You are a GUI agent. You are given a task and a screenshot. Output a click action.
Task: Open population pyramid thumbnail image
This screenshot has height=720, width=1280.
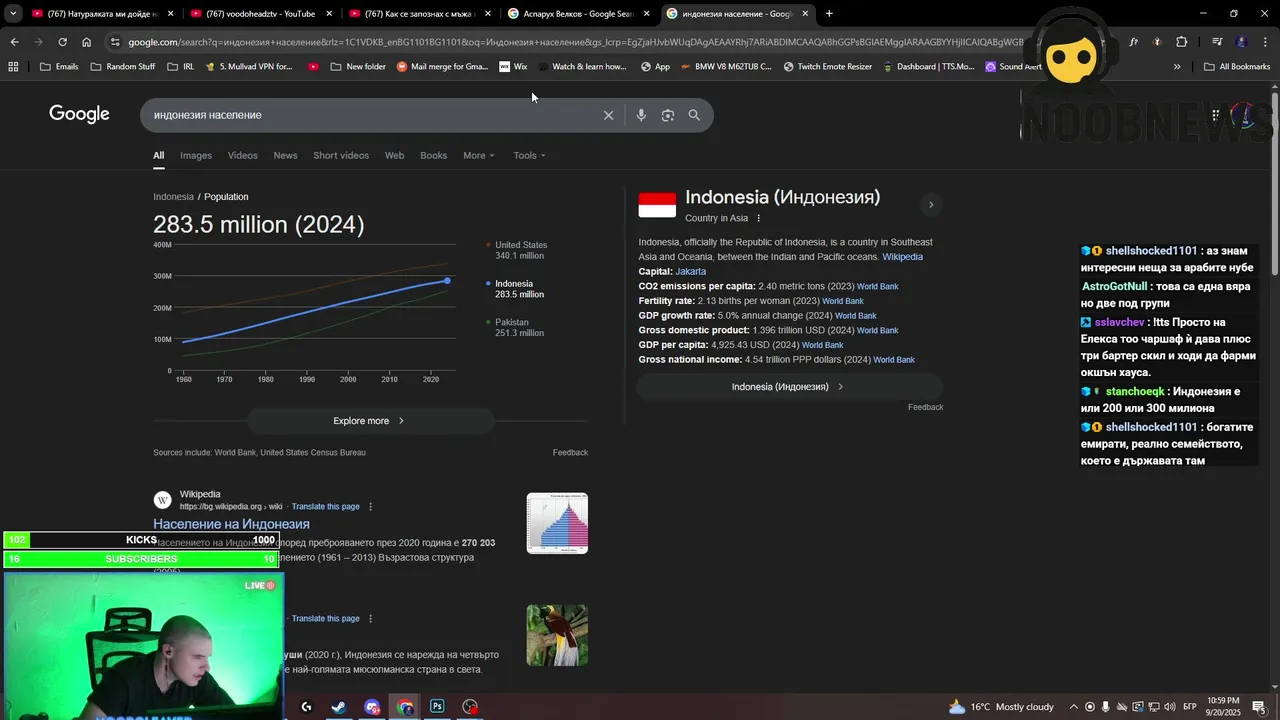coord(557,523)
